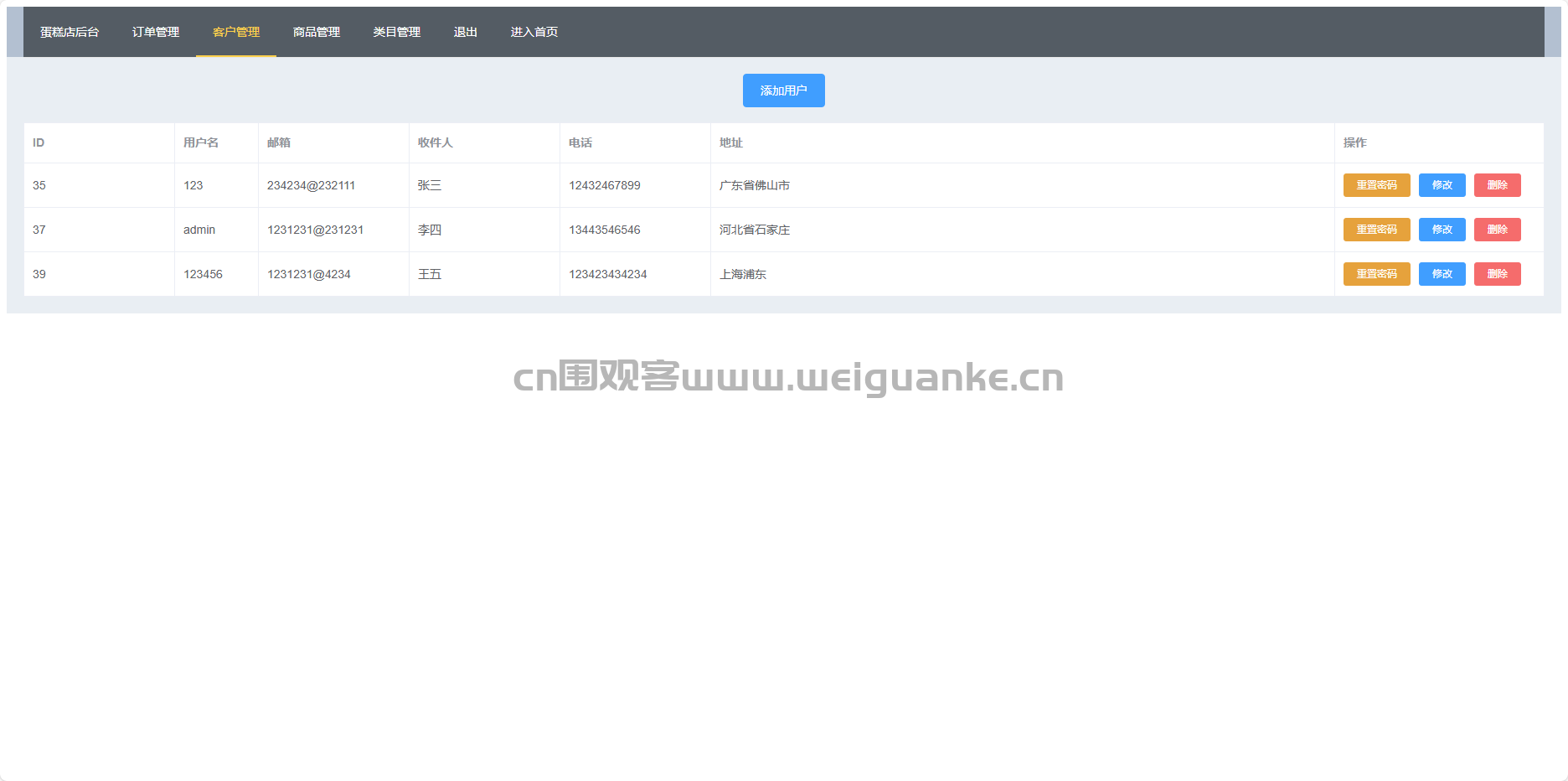Viewport: 1568px width, 781px height.
Task: Reset password for user 123
Action: 1376,185
